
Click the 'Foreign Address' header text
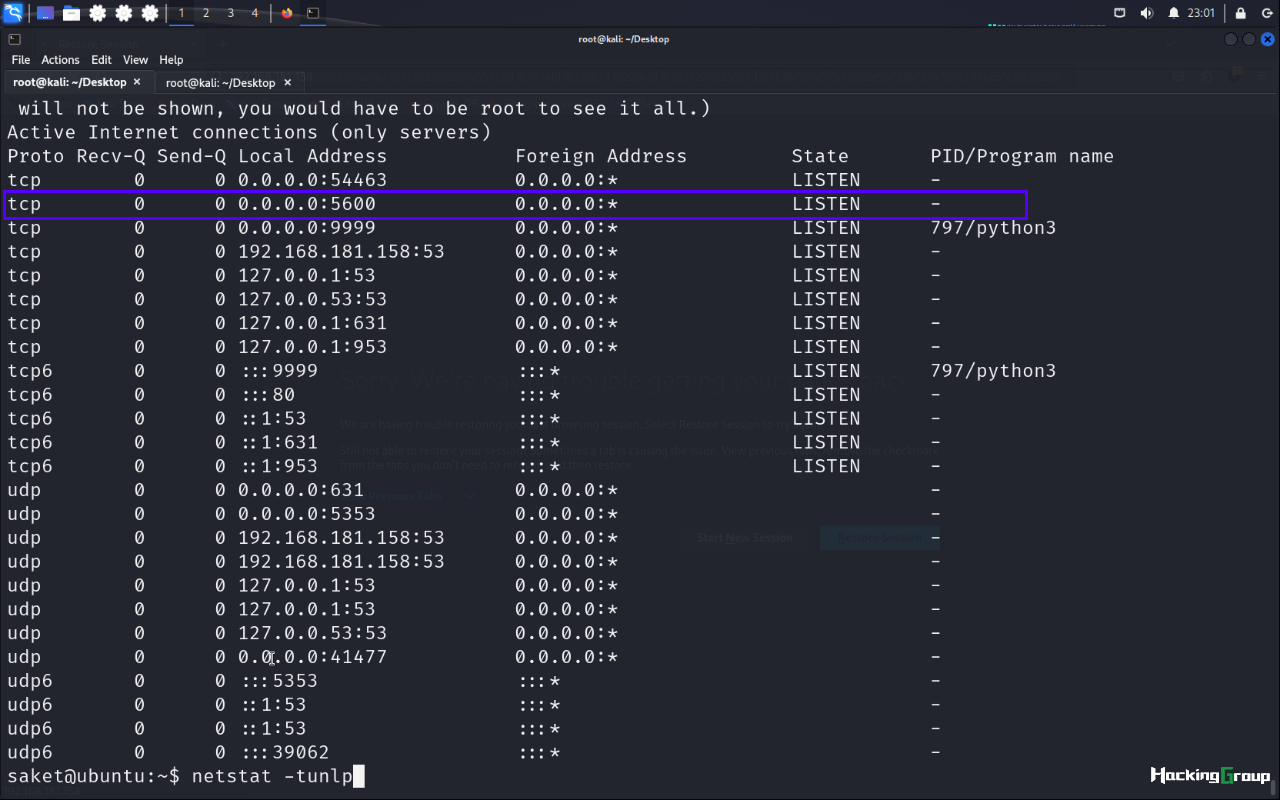601,156
